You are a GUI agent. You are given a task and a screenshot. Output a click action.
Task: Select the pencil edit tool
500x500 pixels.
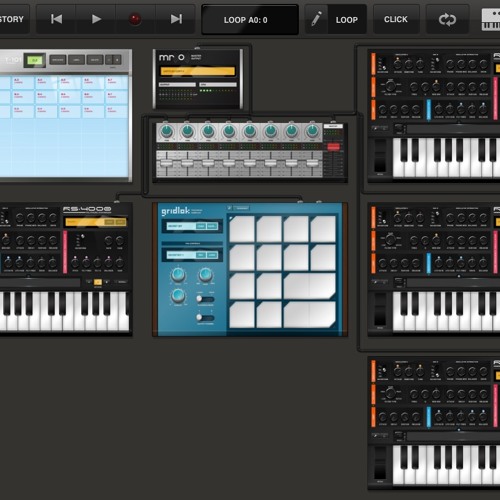tap(316, 19)
